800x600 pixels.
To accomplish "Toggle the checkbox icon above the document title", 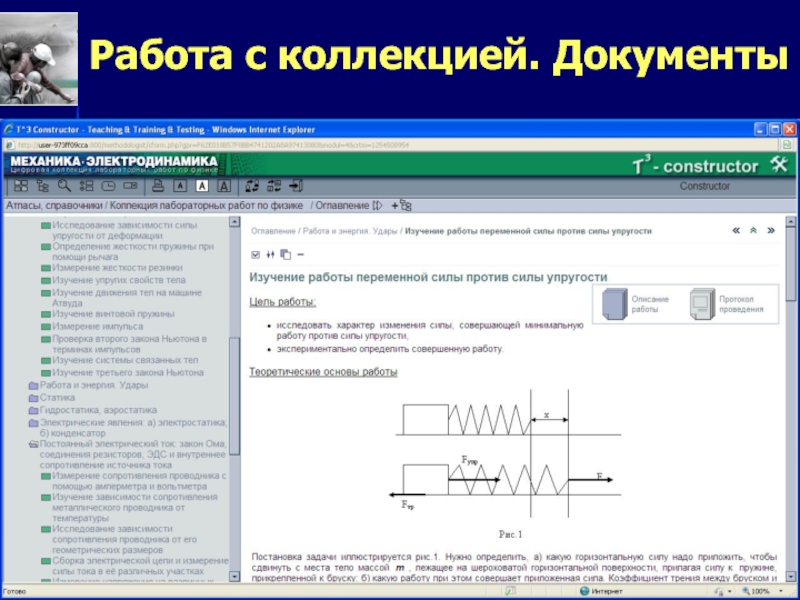I will [x=256, y=254].
